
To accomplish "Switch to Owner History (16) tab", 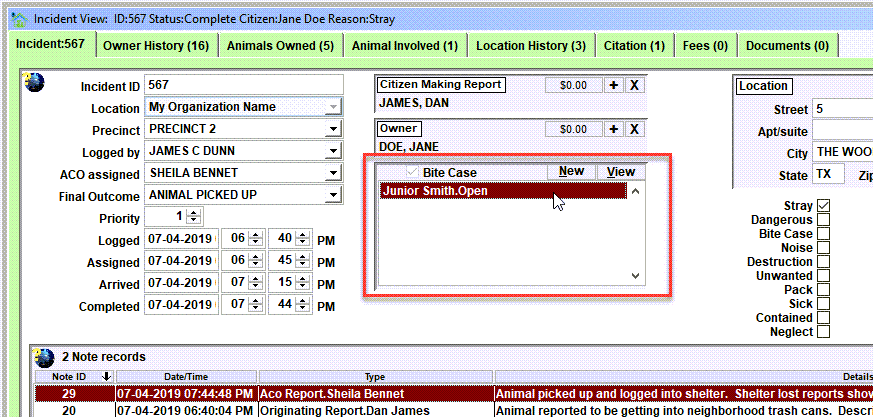I will point(156,46).
